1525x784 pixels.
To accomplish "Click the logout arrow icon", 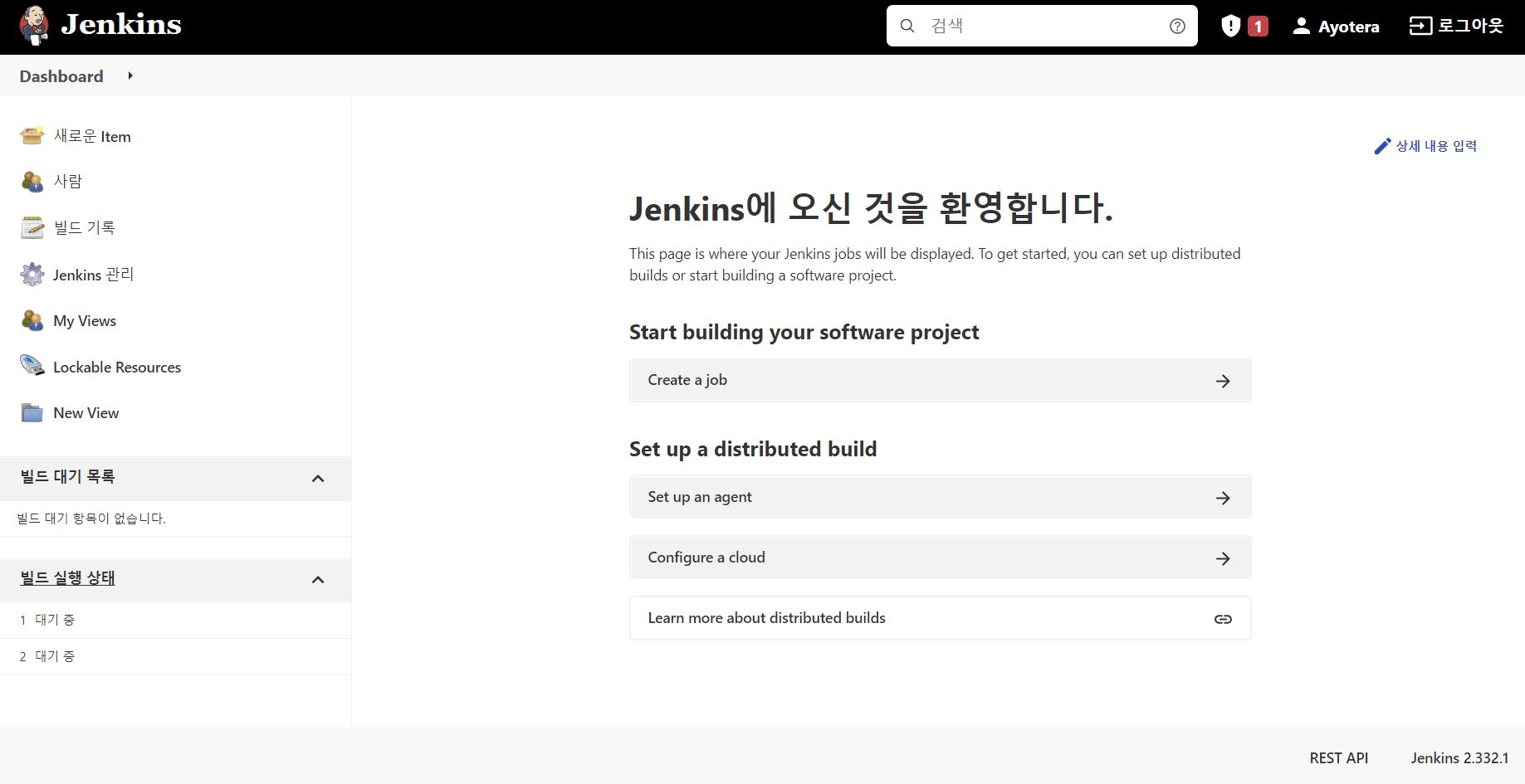I will pyautogui.click(x=1420, y=27).
